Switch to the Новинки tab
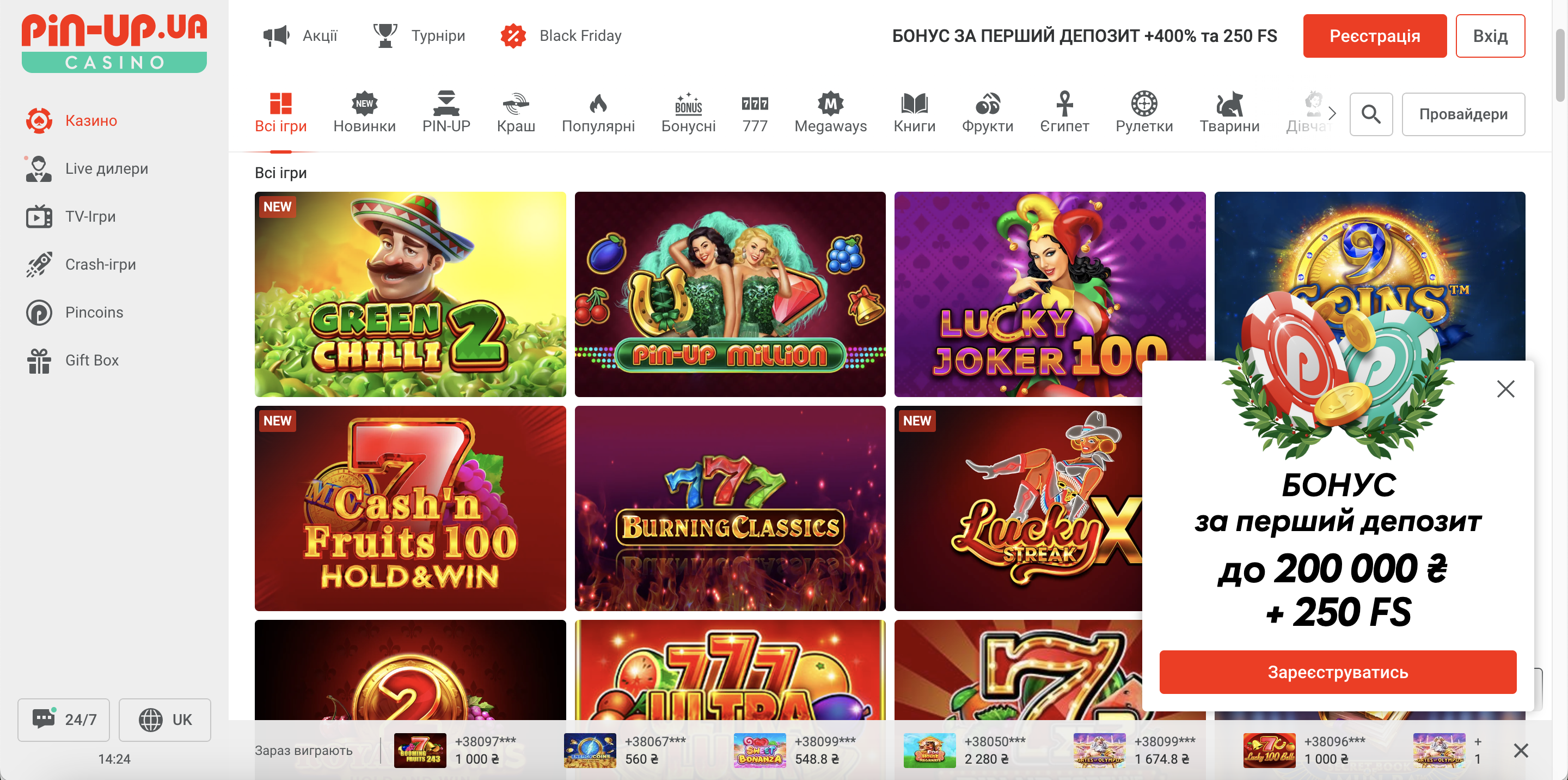The width and height of the screenshot is (1568, 780). 364,113
